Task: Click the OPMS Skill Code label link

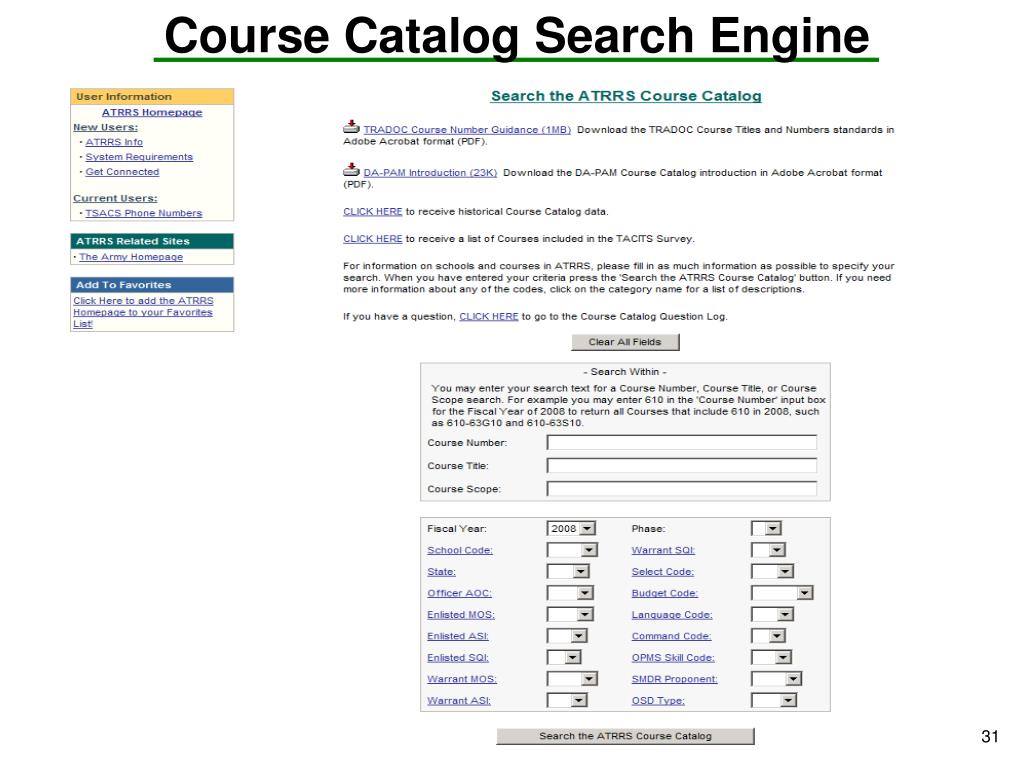Action: tap(673, 658)
